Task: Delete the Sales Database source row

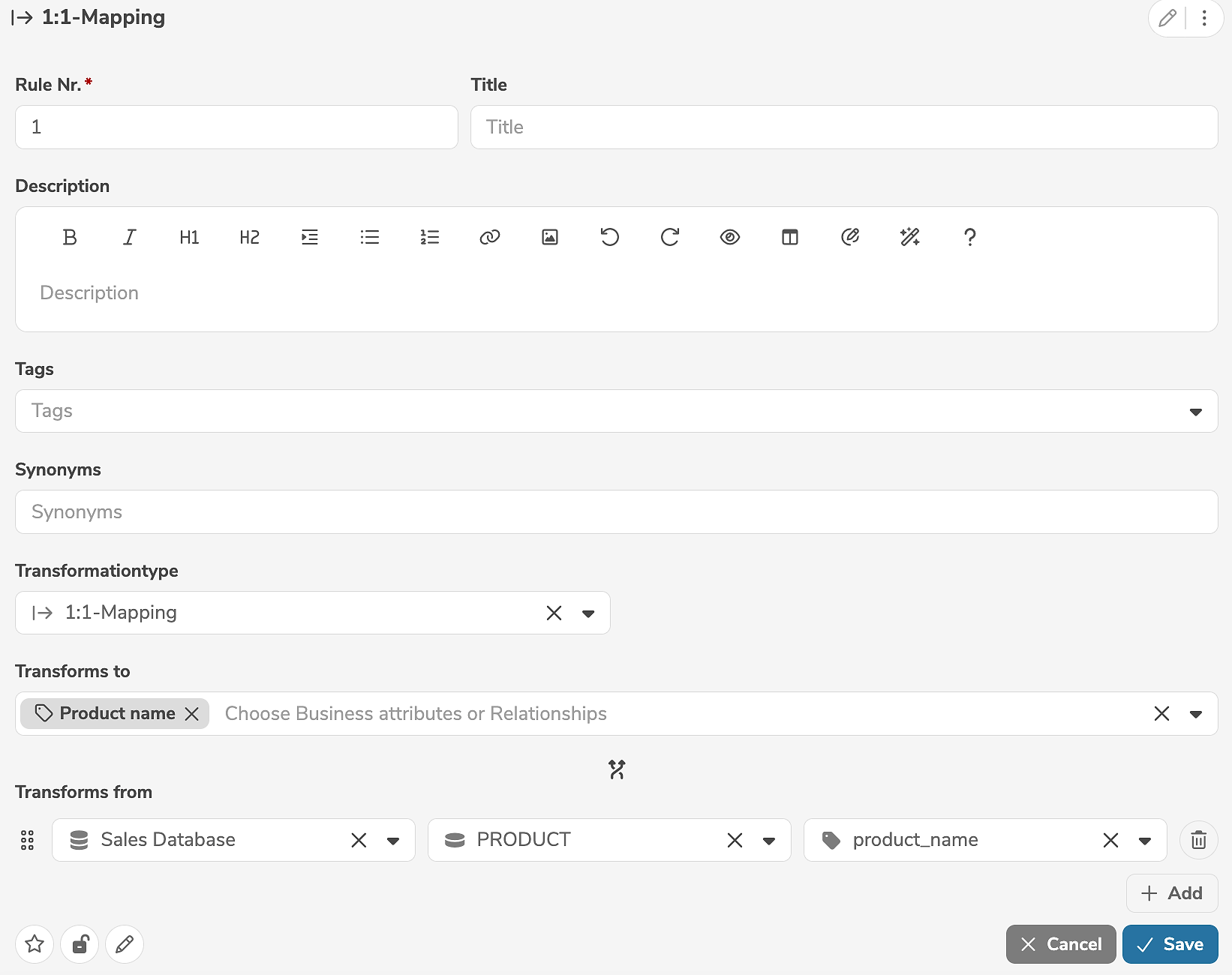Action: 1198,840
